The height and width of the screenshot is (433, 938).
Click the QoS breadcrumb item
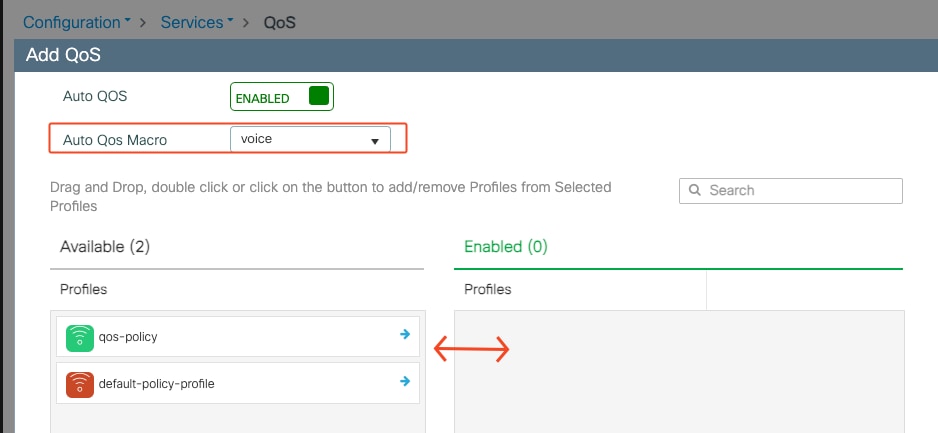pos(280,23)
